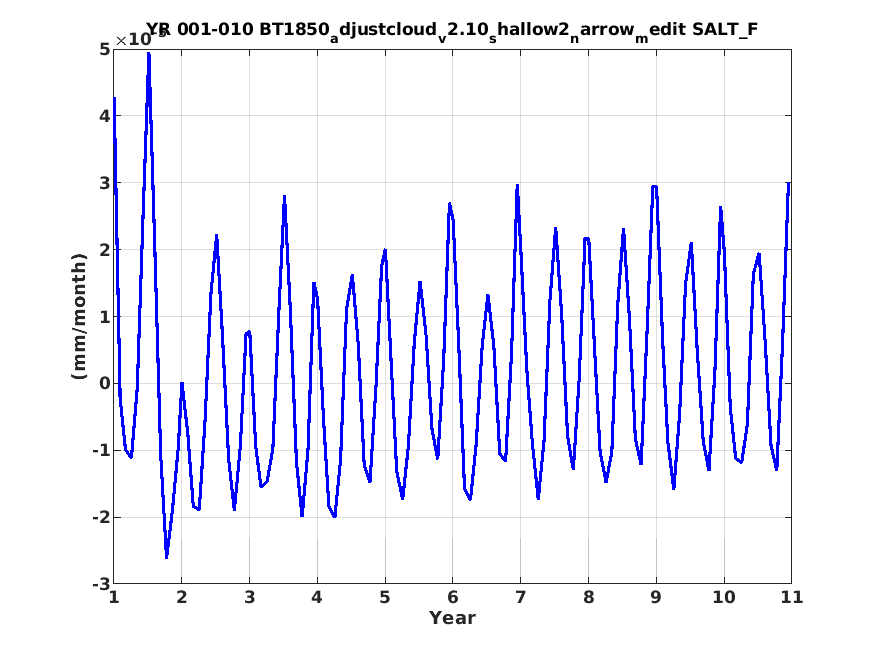Click the x-axis tick label '9'
The image size is (875, 656).
coord(656,597)
